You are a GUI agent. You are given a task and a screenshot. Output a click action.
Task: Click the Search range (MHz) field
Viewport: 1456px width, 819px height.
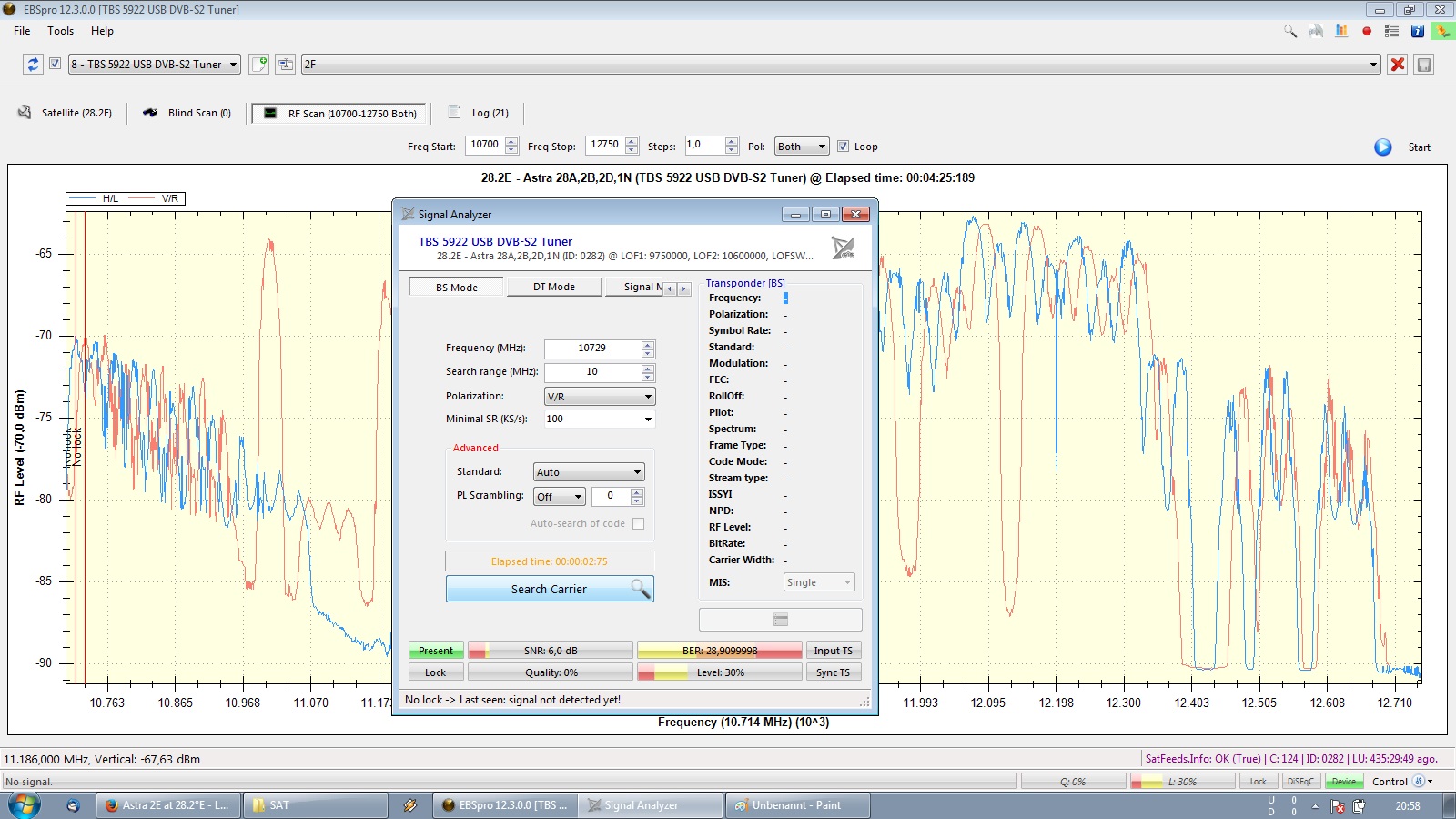click(592, 372)
